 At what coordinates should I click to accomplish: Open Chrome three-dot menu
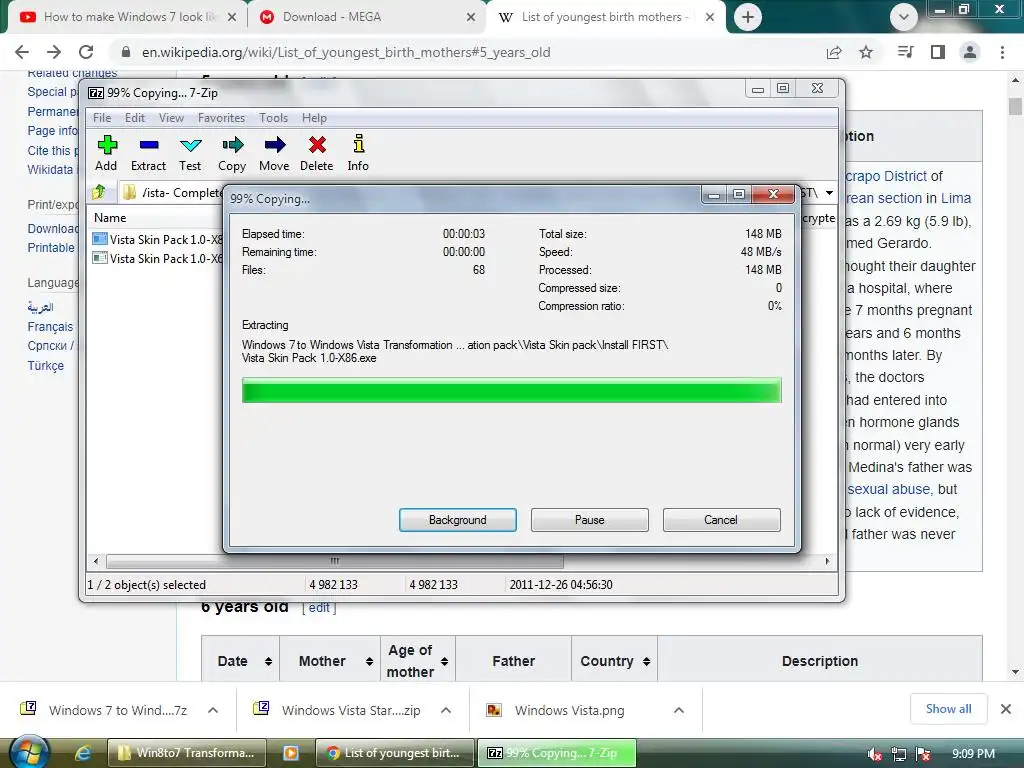[x=1002, y=52]
